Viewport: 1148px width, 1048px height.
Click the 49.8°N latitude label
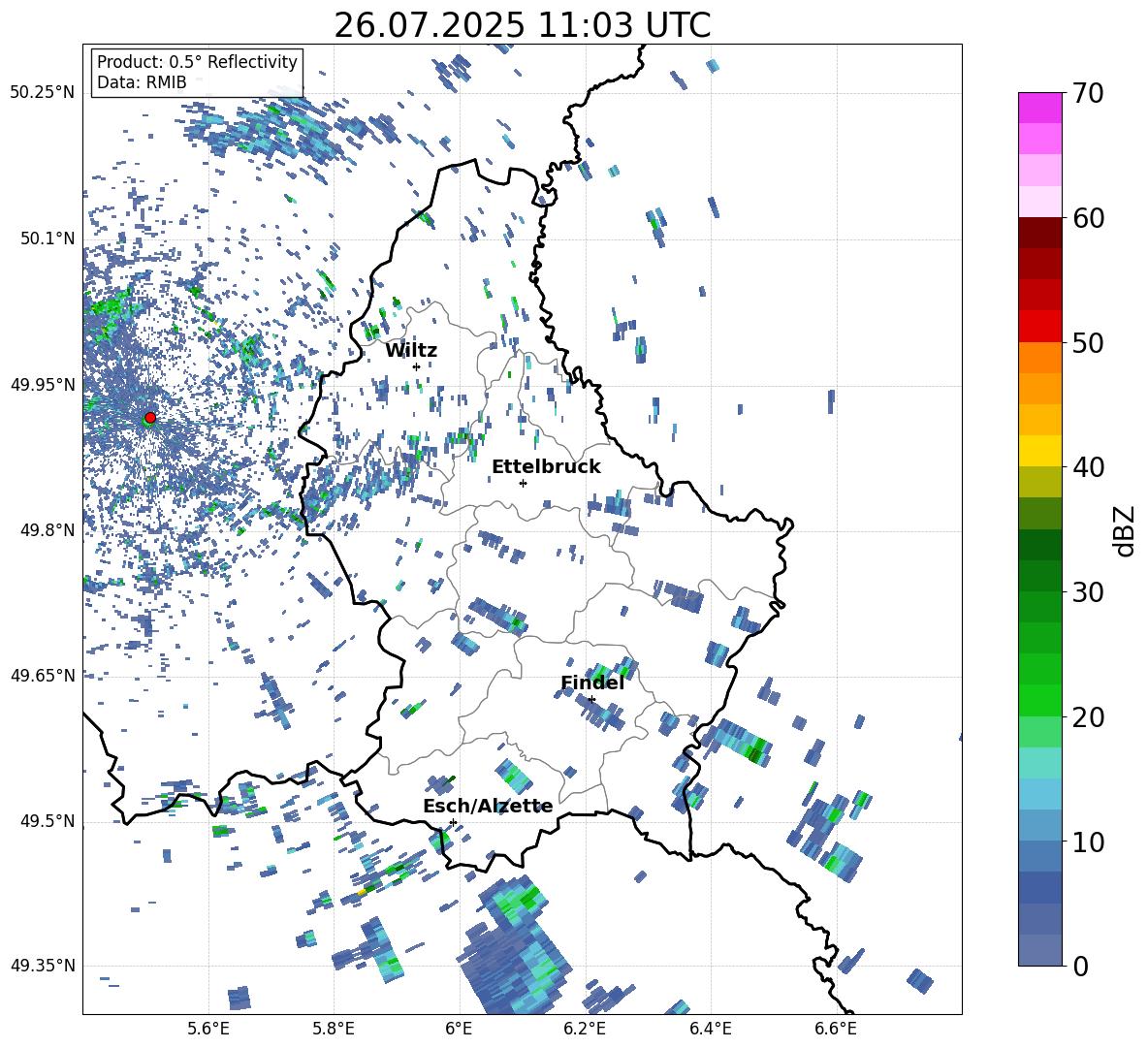tap(48, 530)
